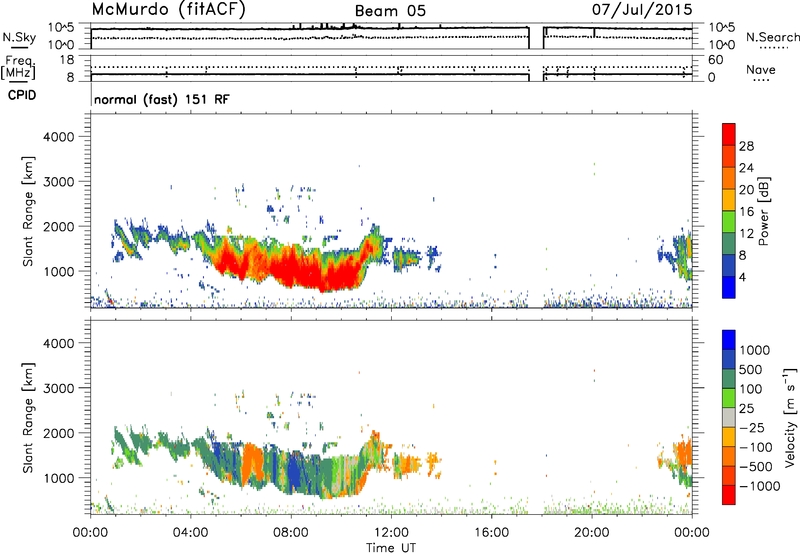This screenshot has height=554, width=800.
Task: Click the light green Power segment between 12 and 16
Action: tap(729, 221)
